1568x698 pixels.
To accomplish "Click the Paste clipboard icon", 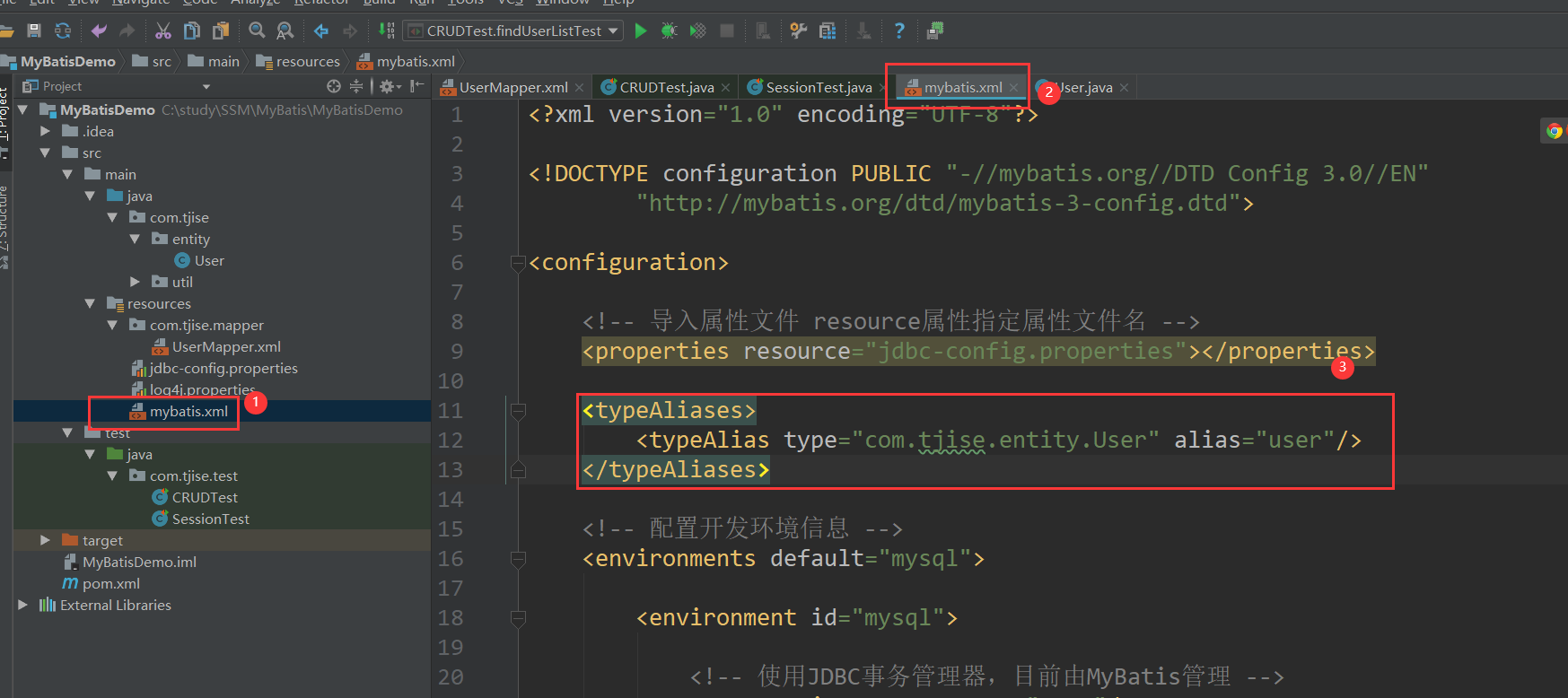I will click(x=221, y=31).
